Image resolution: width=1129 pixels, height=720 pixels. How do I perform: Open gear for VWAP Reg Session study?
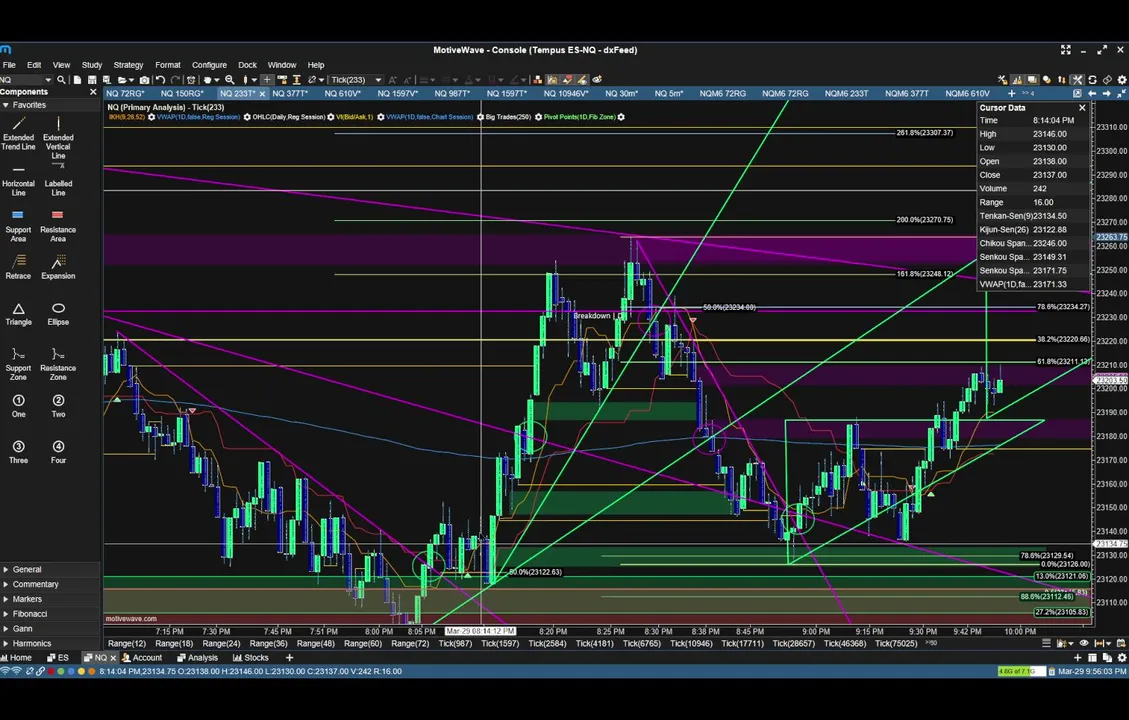pos(247,117)
